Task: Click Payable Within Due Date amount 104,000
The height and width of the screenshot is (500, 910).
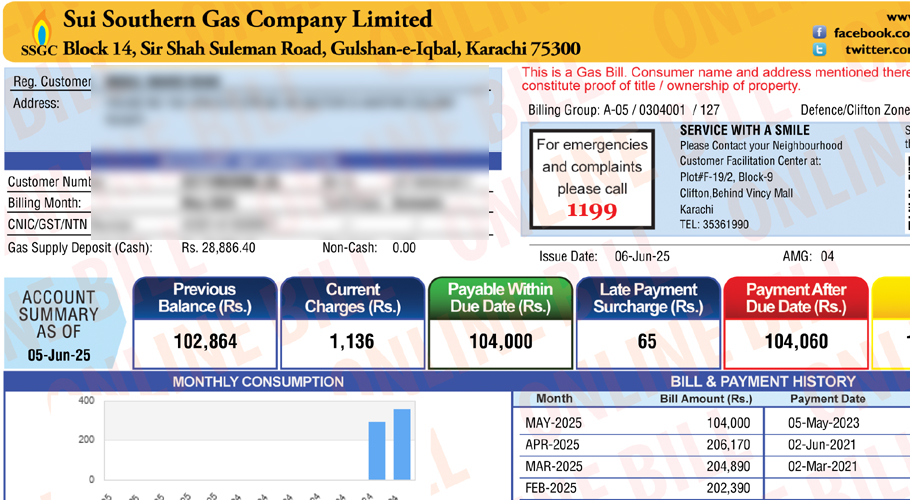Action: click(501, 342)
